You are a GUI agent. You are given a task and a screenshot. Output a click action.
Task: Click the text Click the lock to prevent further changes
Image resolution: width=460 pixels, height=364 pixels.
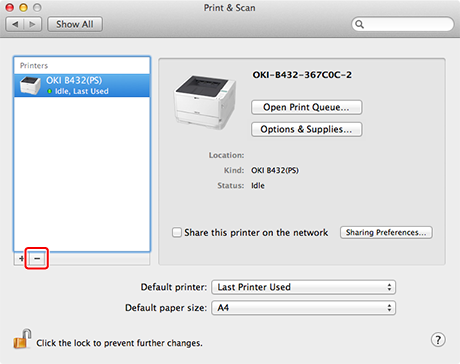119,343
